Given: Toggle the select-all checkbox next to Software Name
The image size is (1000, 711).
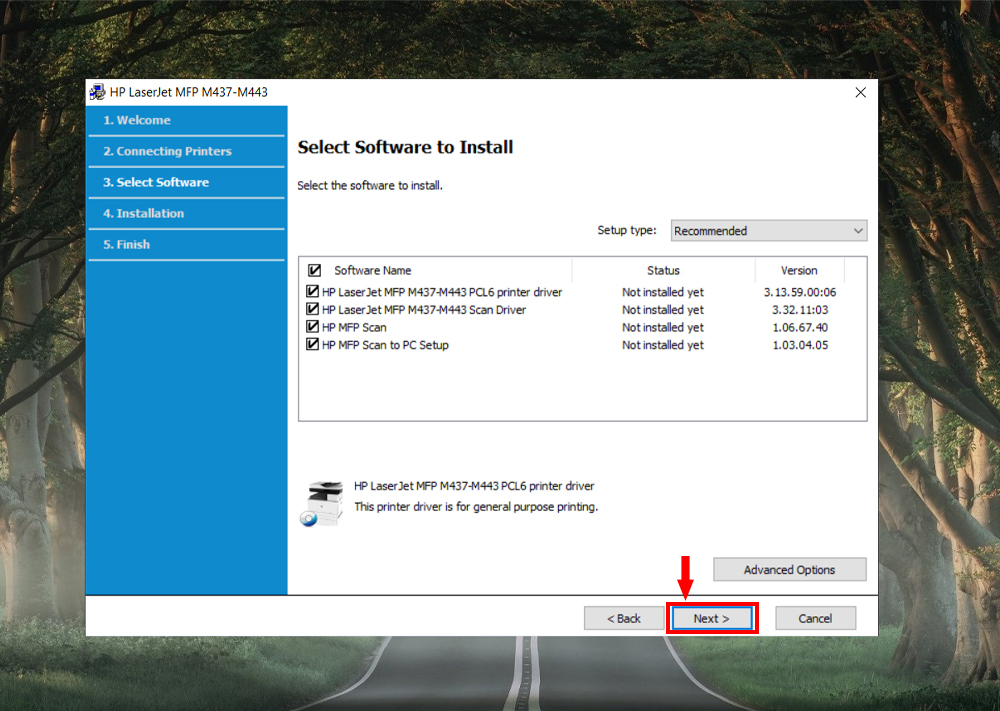Looking at the screenshot, I should point(314,270).
